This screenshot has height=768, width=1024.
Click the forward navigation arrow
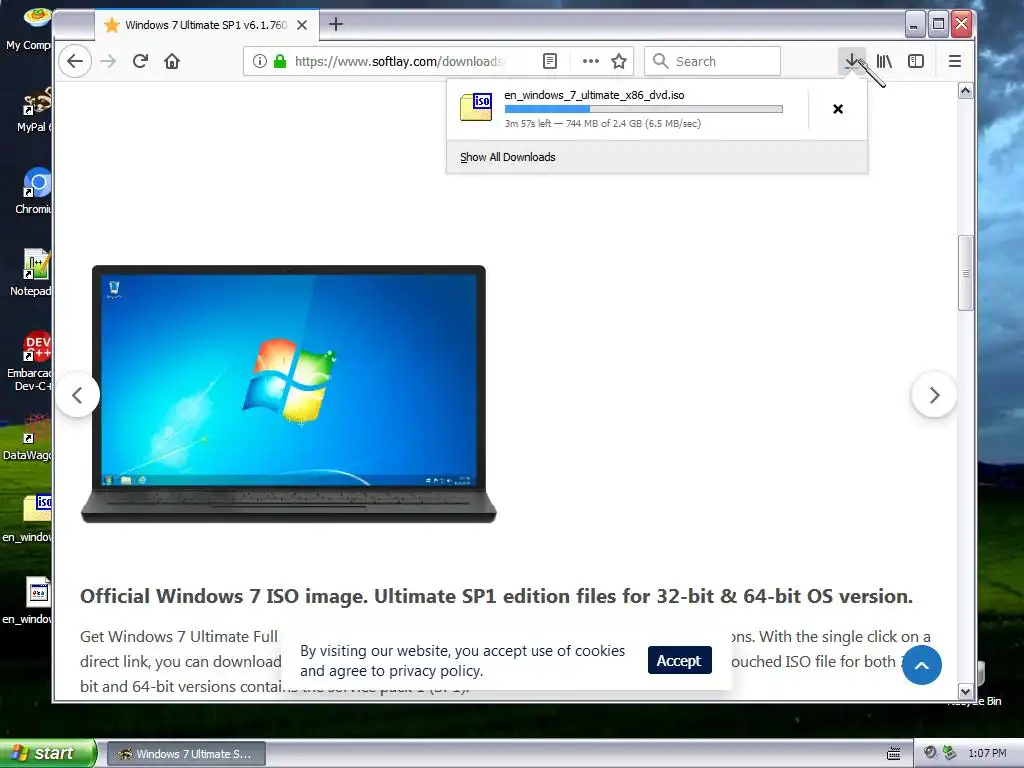[108, 61]
